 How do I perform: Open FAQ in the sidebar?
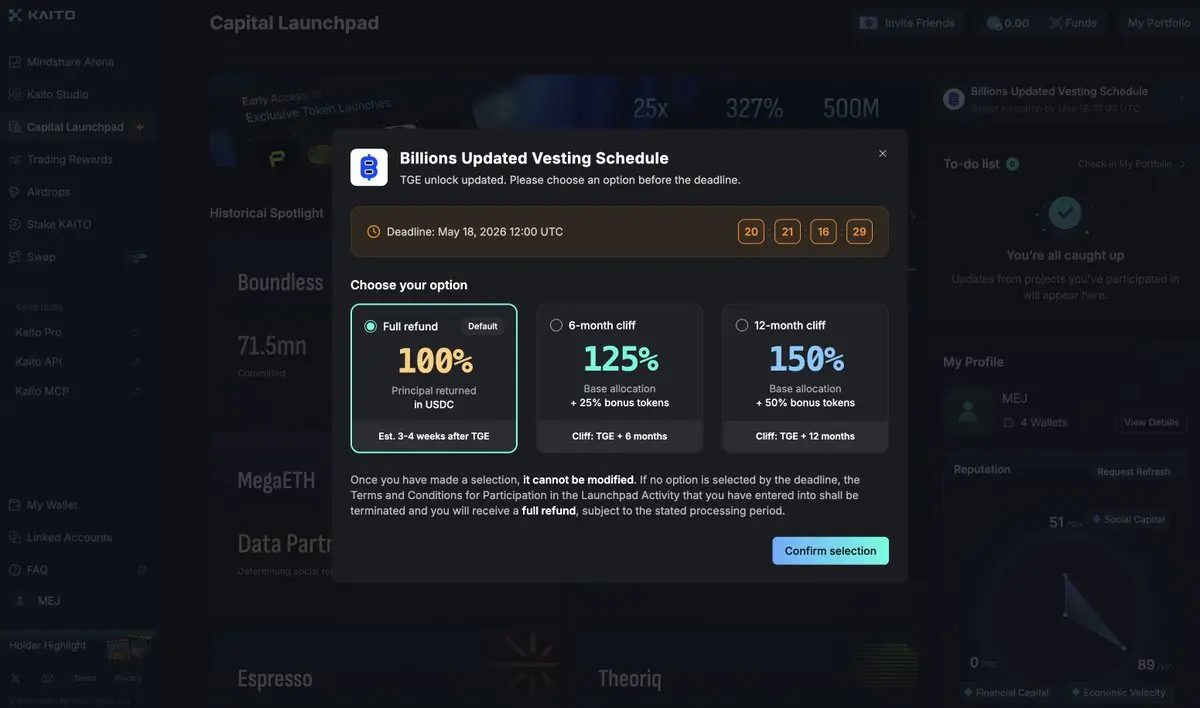coord(37,570)
